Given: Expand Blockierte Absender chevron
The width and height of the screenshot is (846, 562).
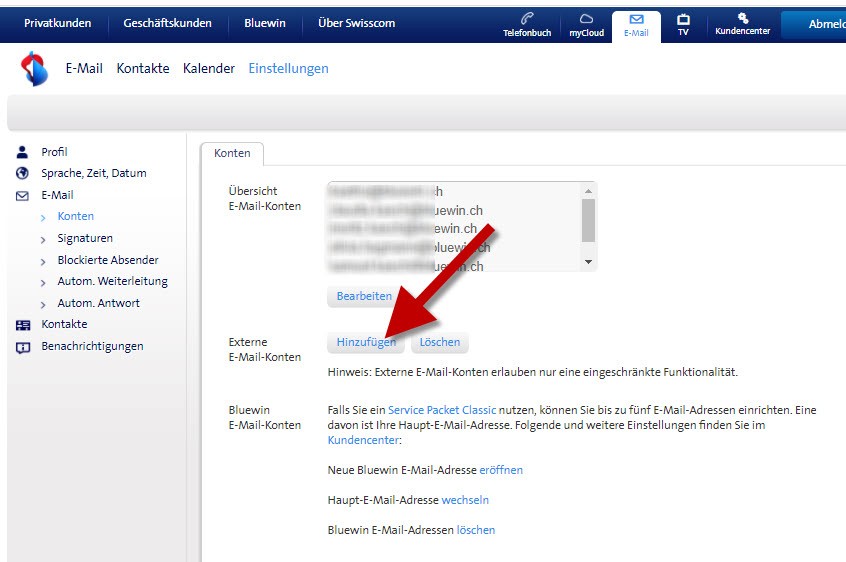Looking at the screenshot, I should coord(44,261).
